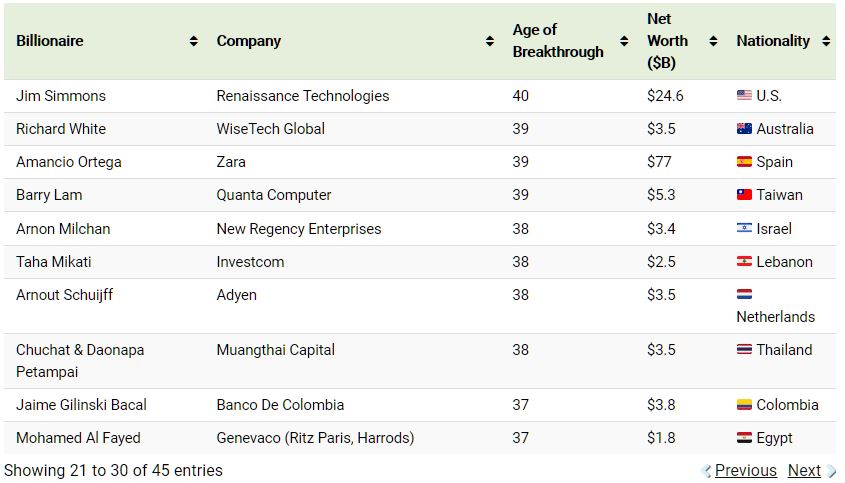Click the Lebanon flag icon

click(744, 262)
